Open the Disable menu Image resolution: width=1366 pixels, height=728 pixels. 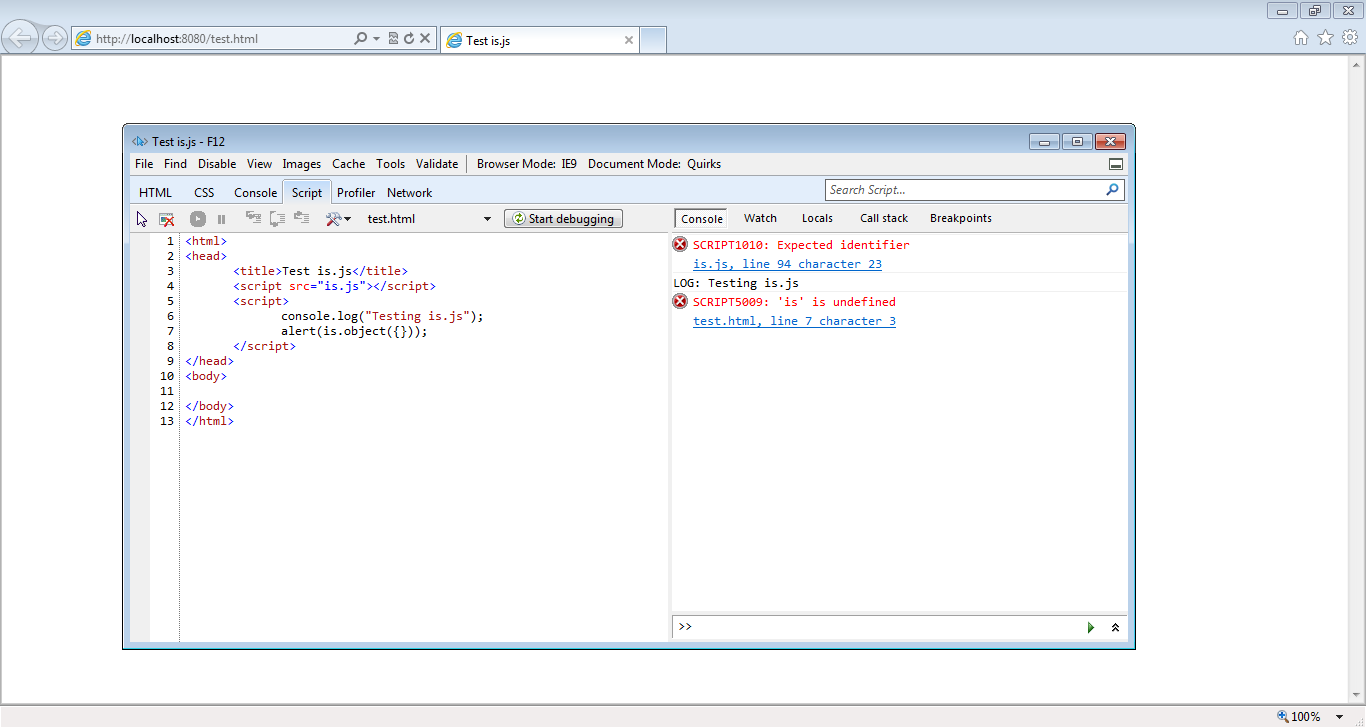(217, 164)
